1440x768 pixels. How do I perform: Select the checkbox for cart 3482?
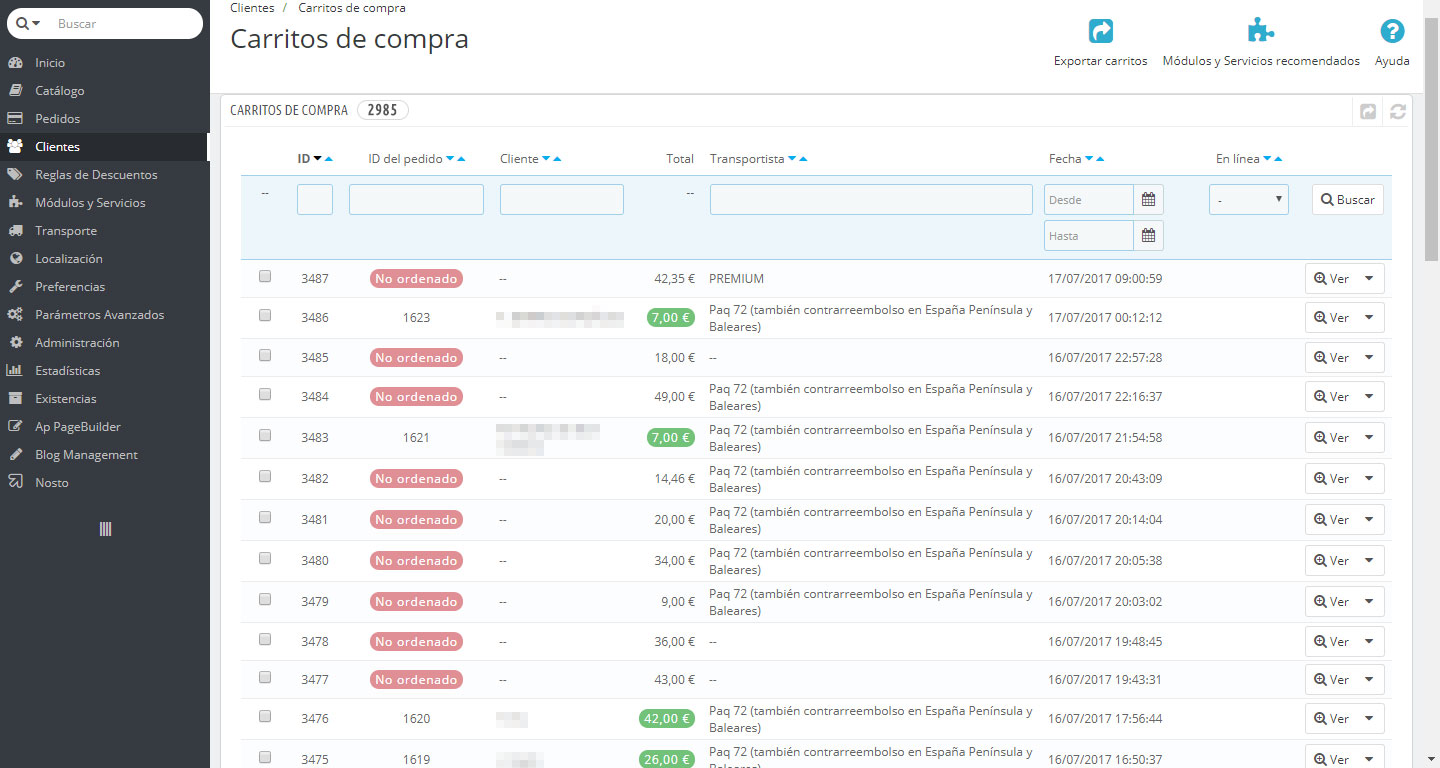tap(265, 476)
